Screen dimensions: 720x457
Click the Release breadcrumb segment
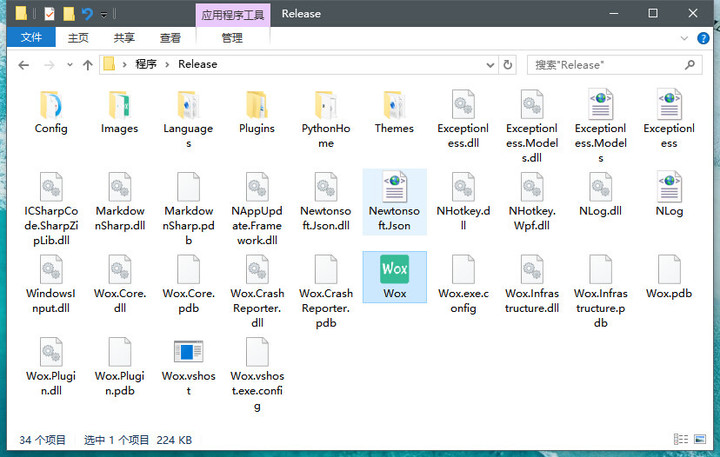click(197, 64)
